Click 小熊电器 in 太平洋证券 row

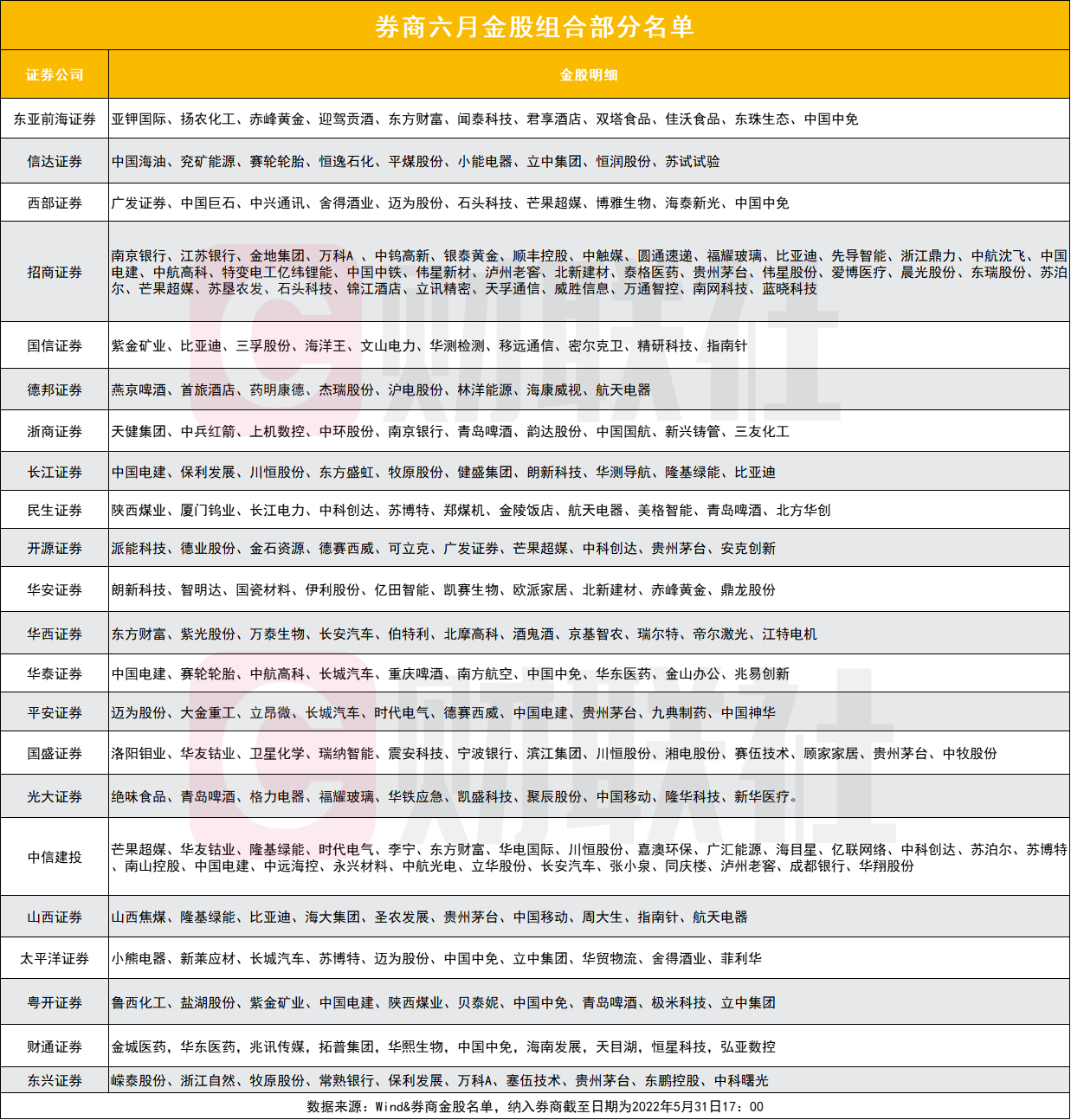pos(139,959)
